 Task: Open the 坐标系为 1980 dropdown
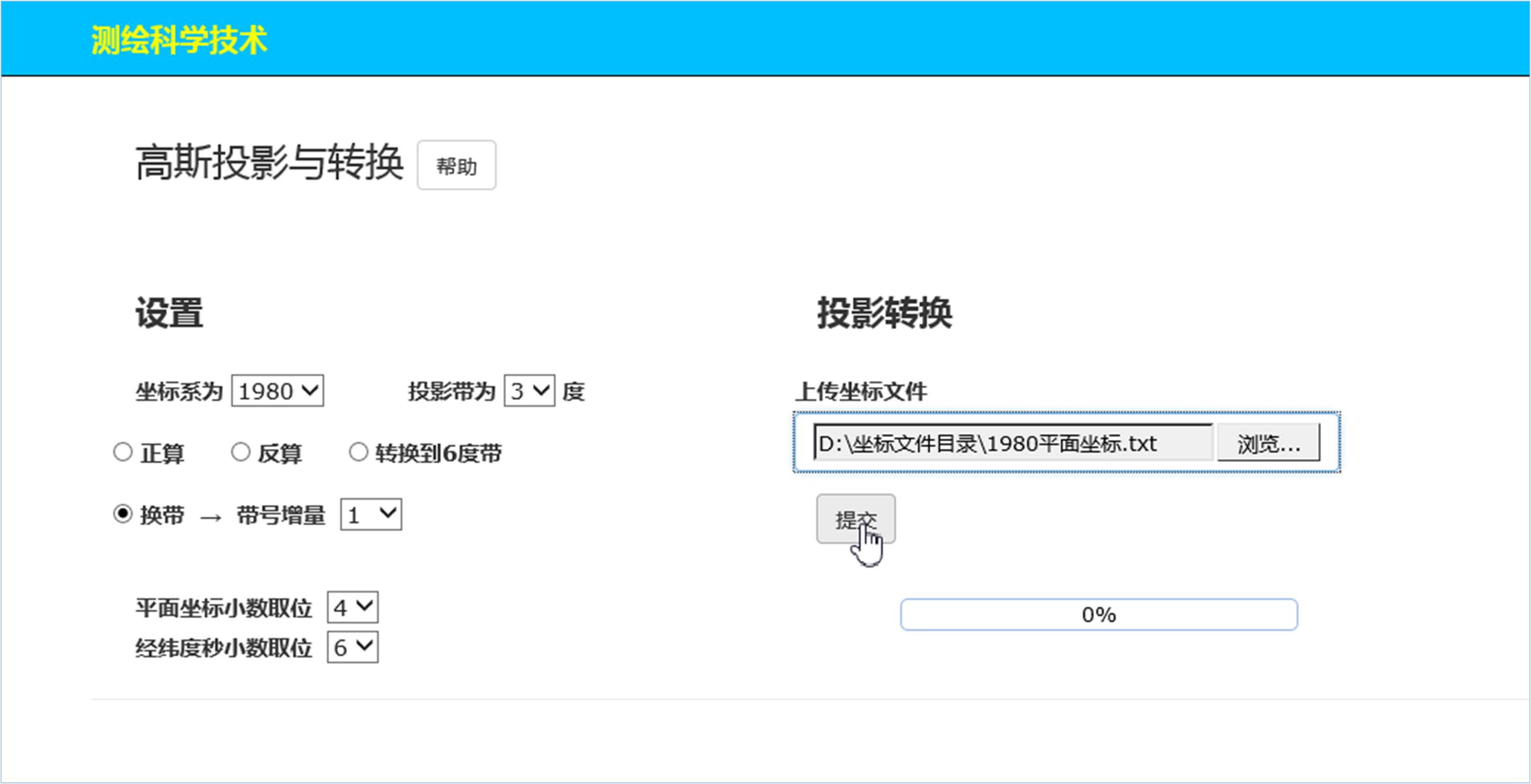(x=277, y=391)
